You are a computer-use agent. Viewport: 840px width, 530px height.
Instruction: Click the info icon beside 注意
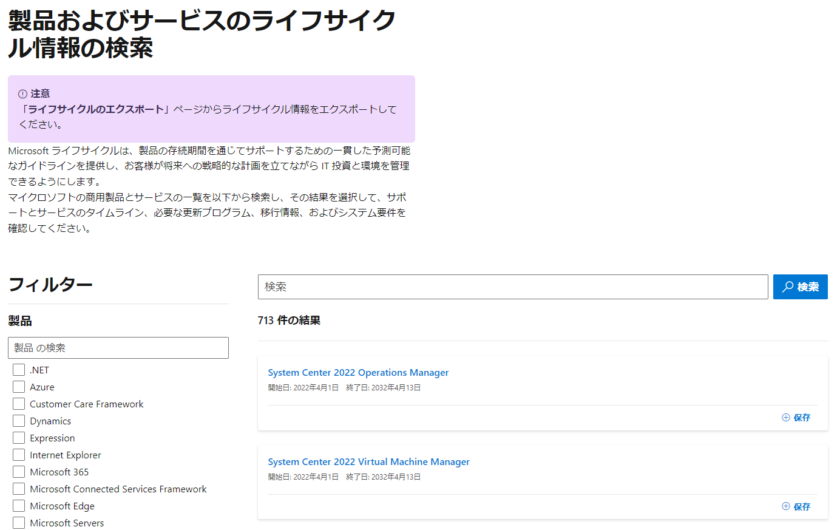coord(22,94)
